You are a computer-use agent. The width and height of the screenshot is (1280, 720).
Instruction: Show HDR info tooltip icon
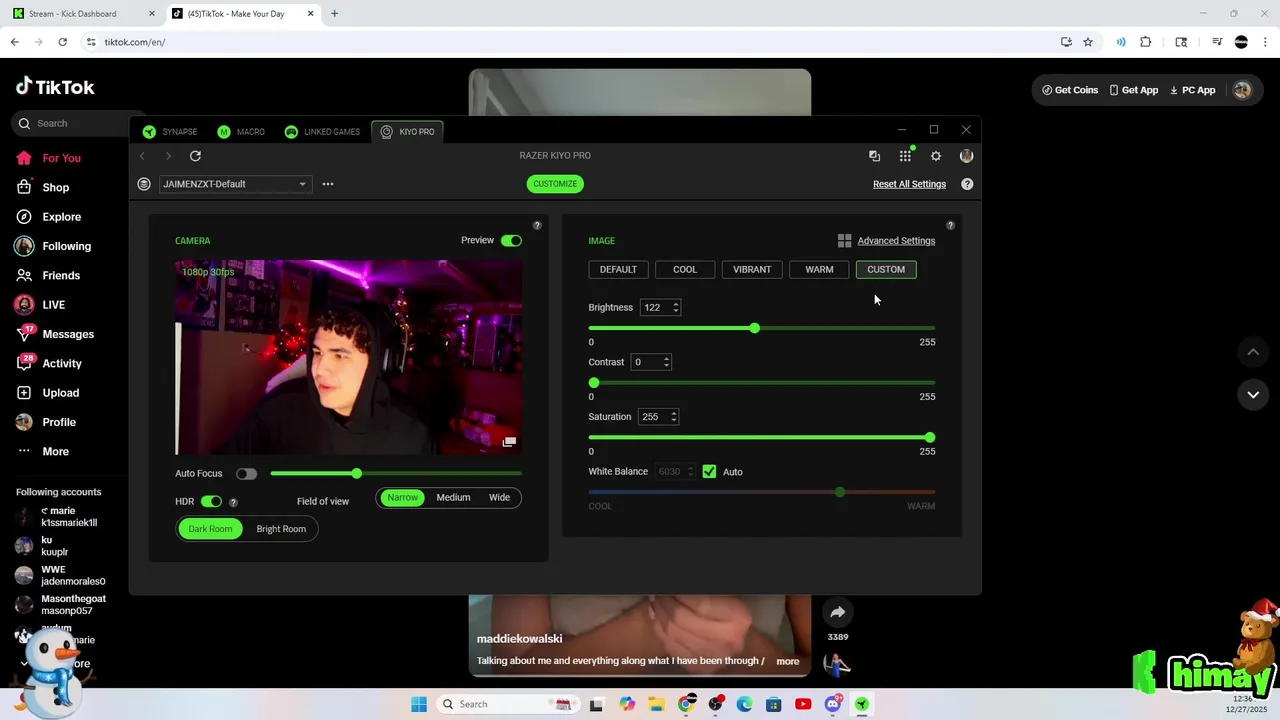coord(233,502)
